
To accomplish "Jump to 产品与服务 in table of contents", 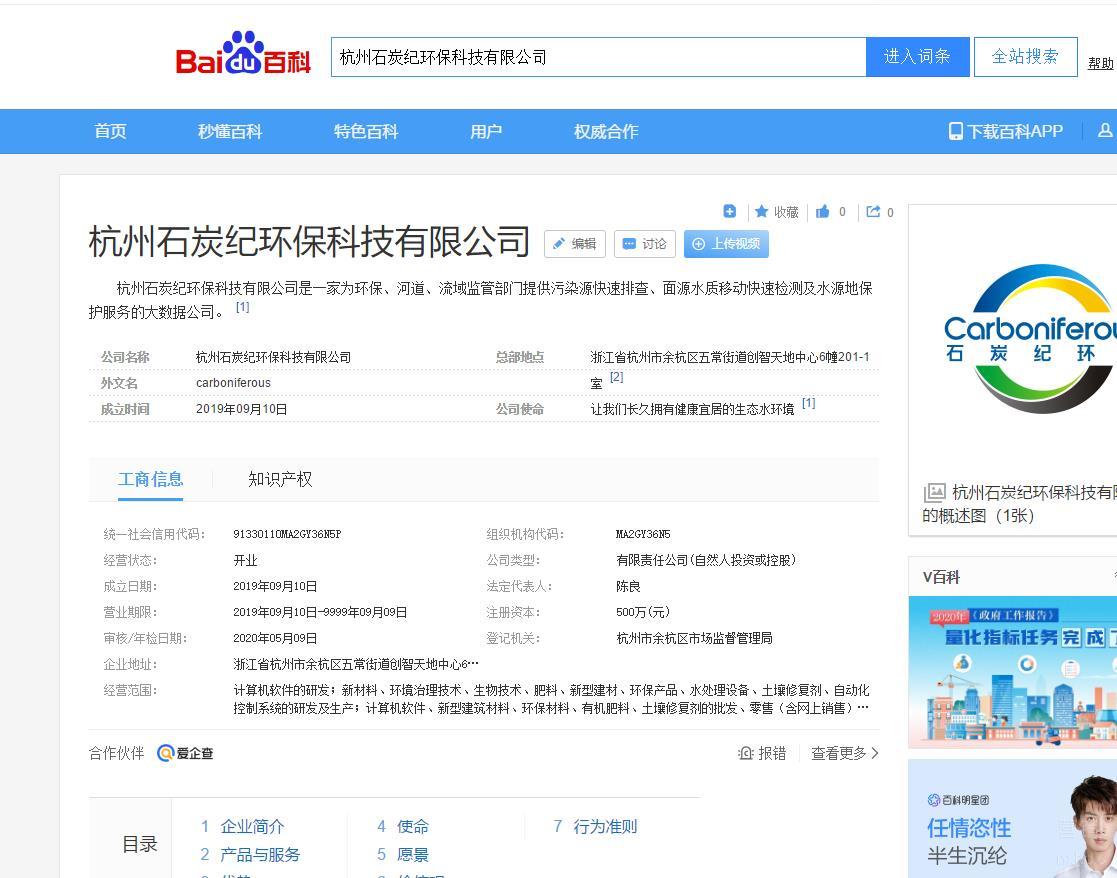I will click(x=260, y=854).
